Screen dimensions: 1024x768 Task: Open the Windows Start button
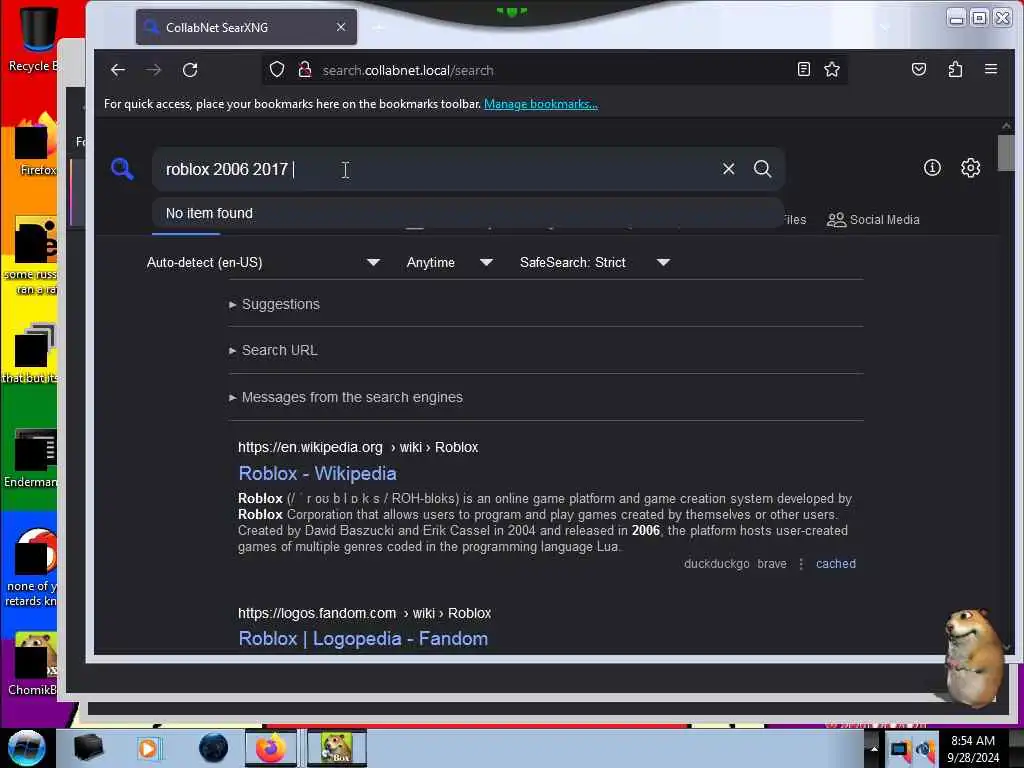[26, 748]
